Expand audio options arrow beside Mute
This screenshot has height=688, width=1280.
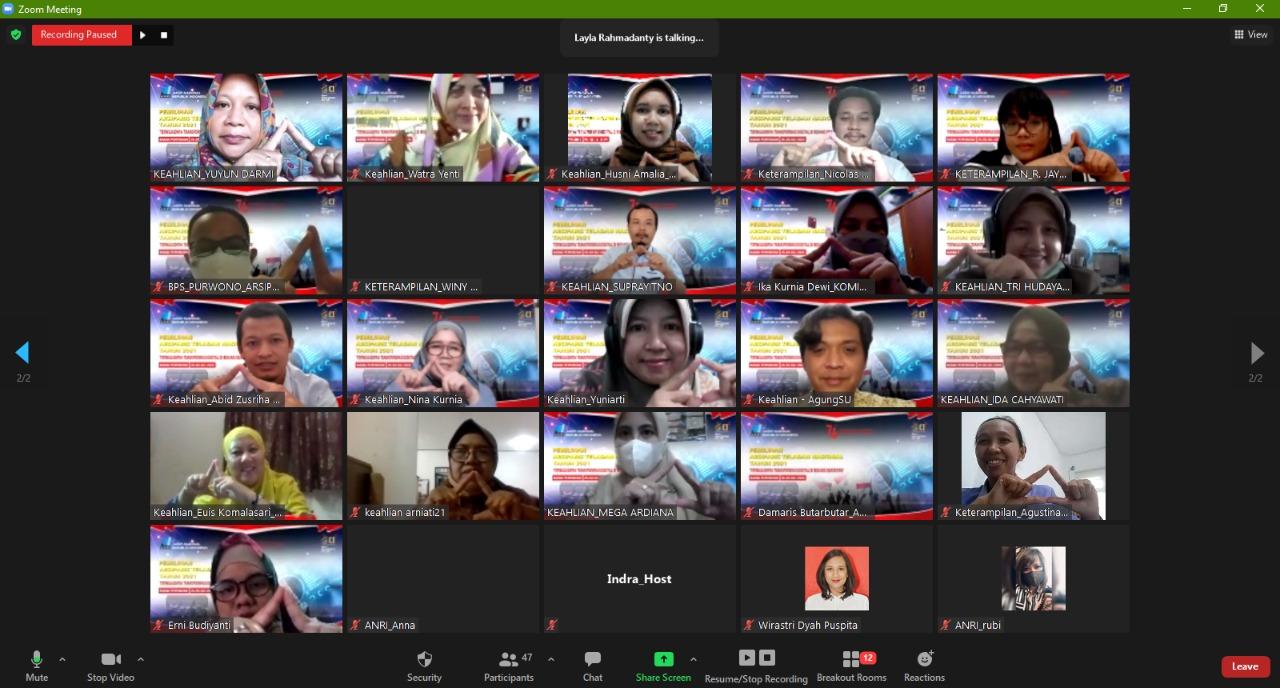62,659
